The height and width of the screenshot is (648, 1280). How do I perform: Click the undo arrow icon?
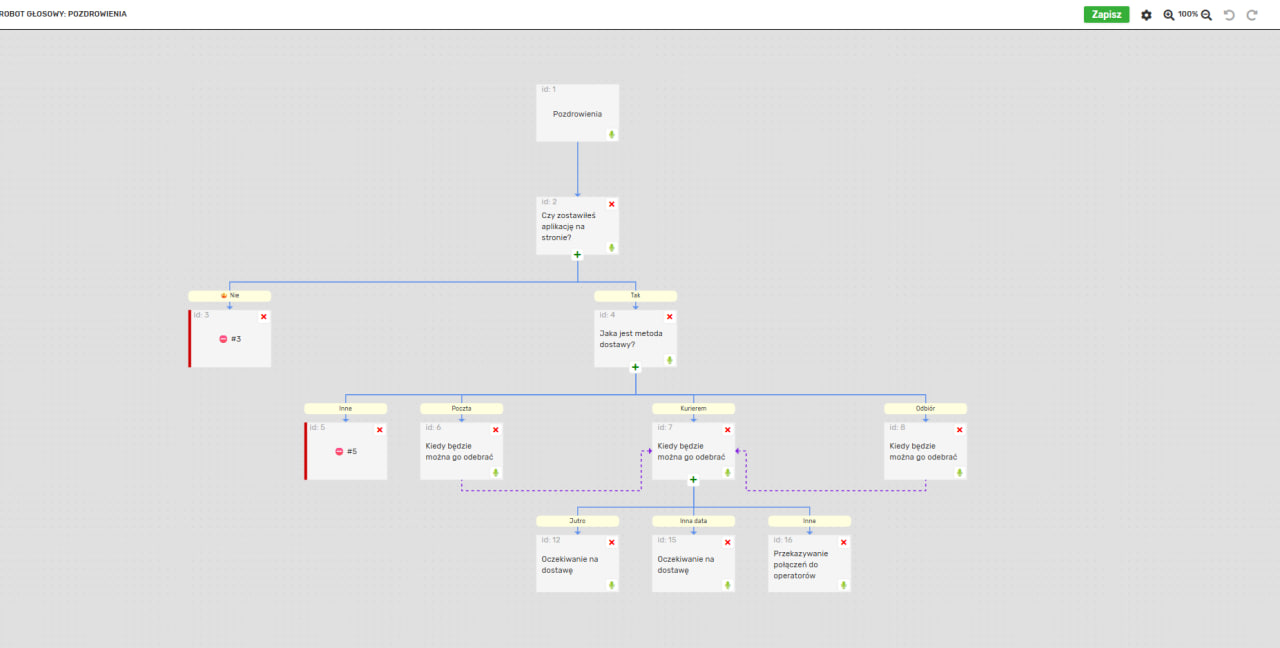(x=1229, y=15)
